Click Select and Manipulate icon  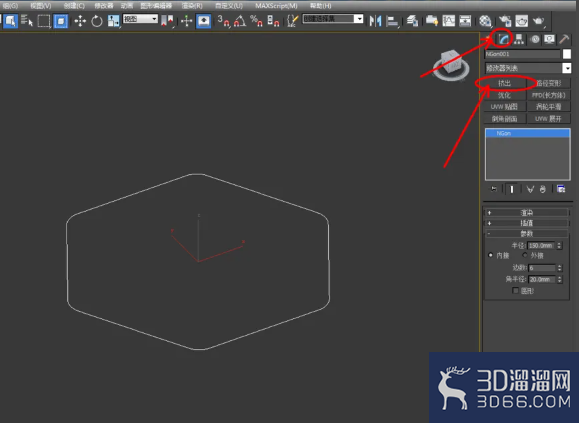click(x=186, y=21)
